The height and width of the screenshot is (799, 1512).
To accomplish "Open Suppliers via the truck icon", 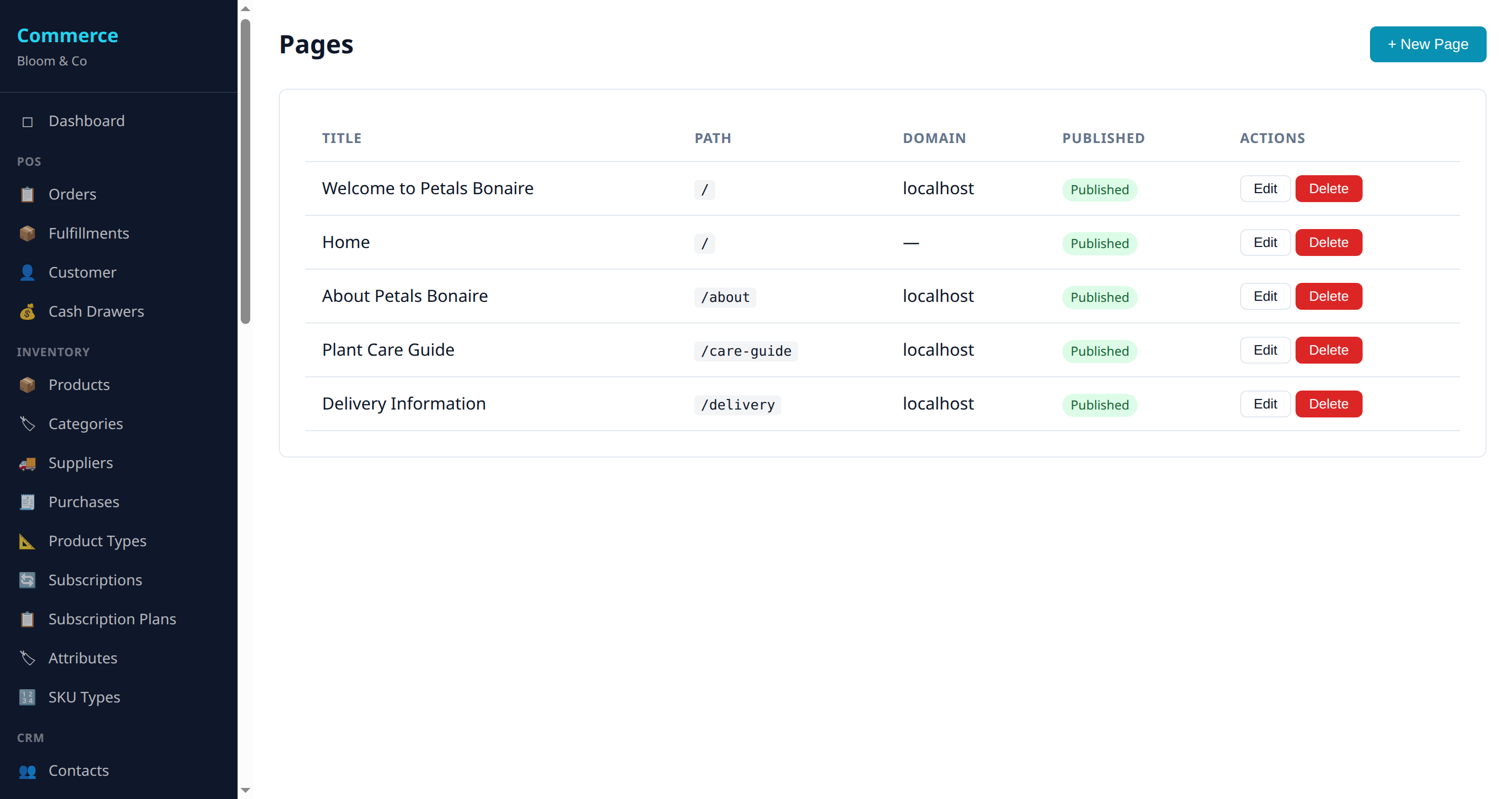I will pyautogui.click(x=27, y=463).
